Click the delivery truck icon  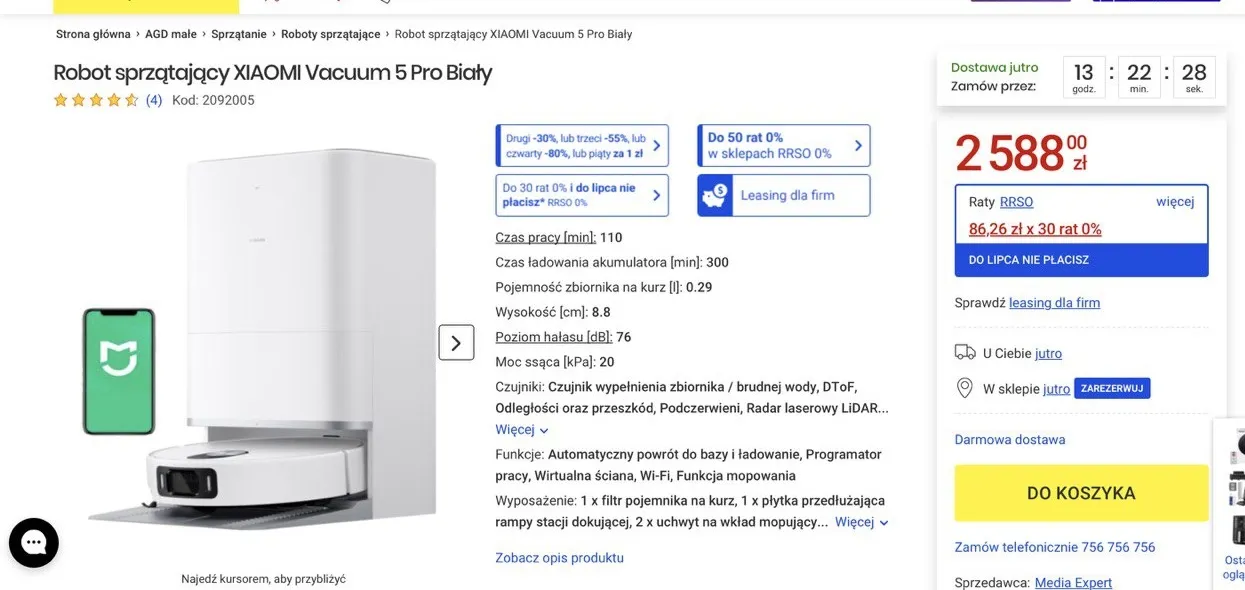point(965,352)
